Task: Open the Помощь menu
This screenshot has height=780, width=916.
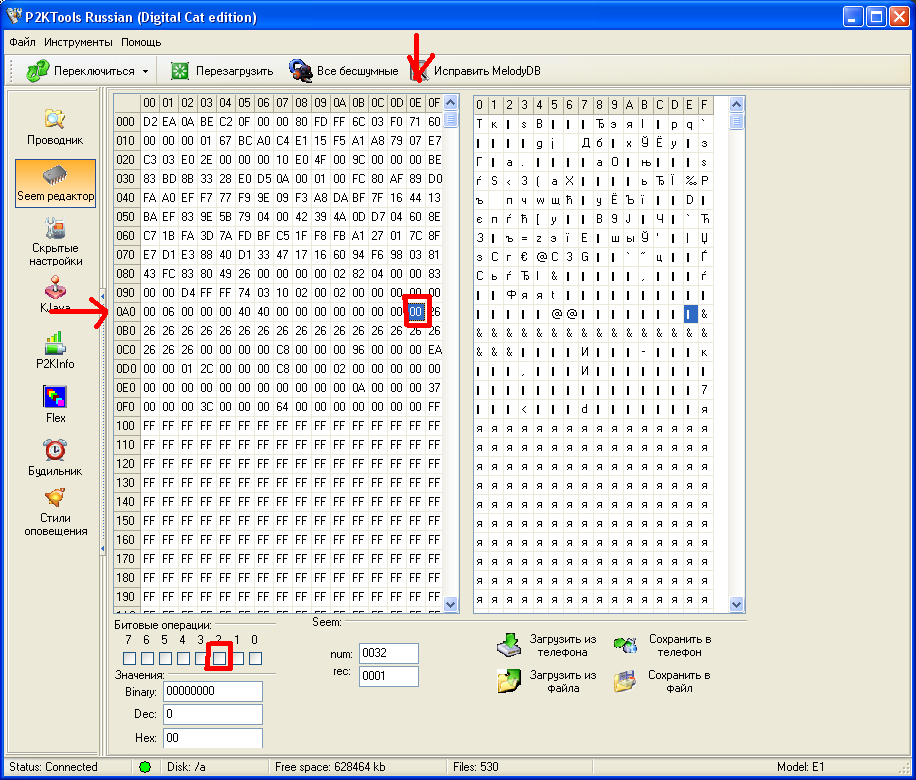Action: tap(141, 42)
